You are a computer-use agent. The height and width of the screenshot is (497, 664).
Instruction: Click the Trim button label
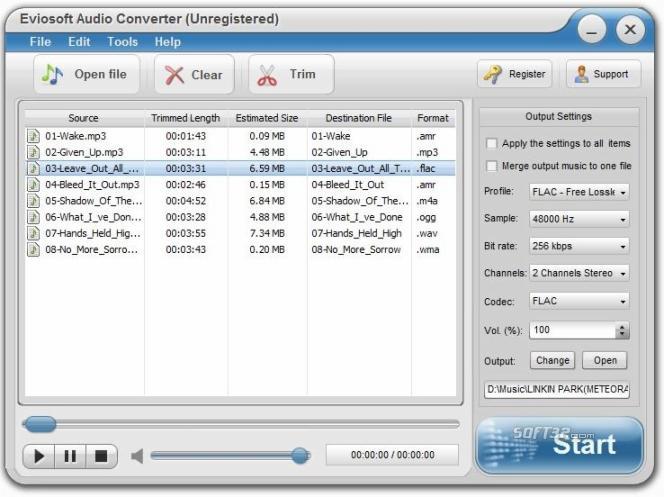pyautogui.click(x=302, y=74)
